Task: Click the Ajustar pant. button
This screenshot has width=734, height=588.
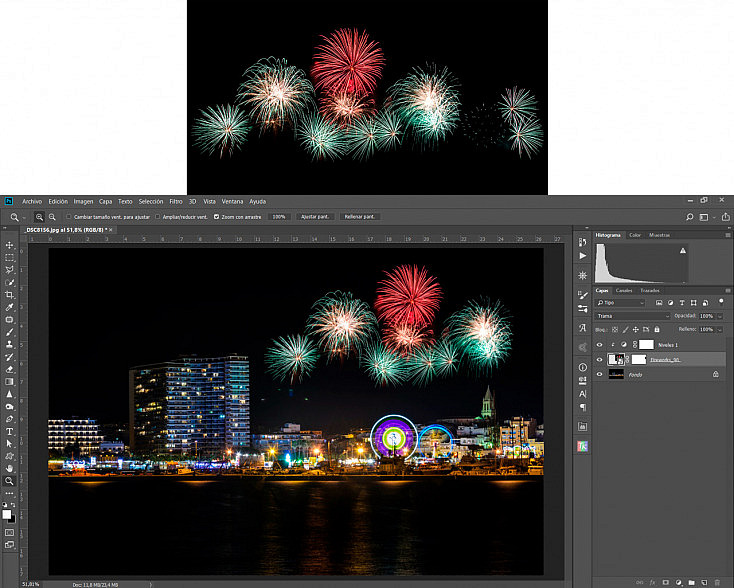Action: point(315,217)
